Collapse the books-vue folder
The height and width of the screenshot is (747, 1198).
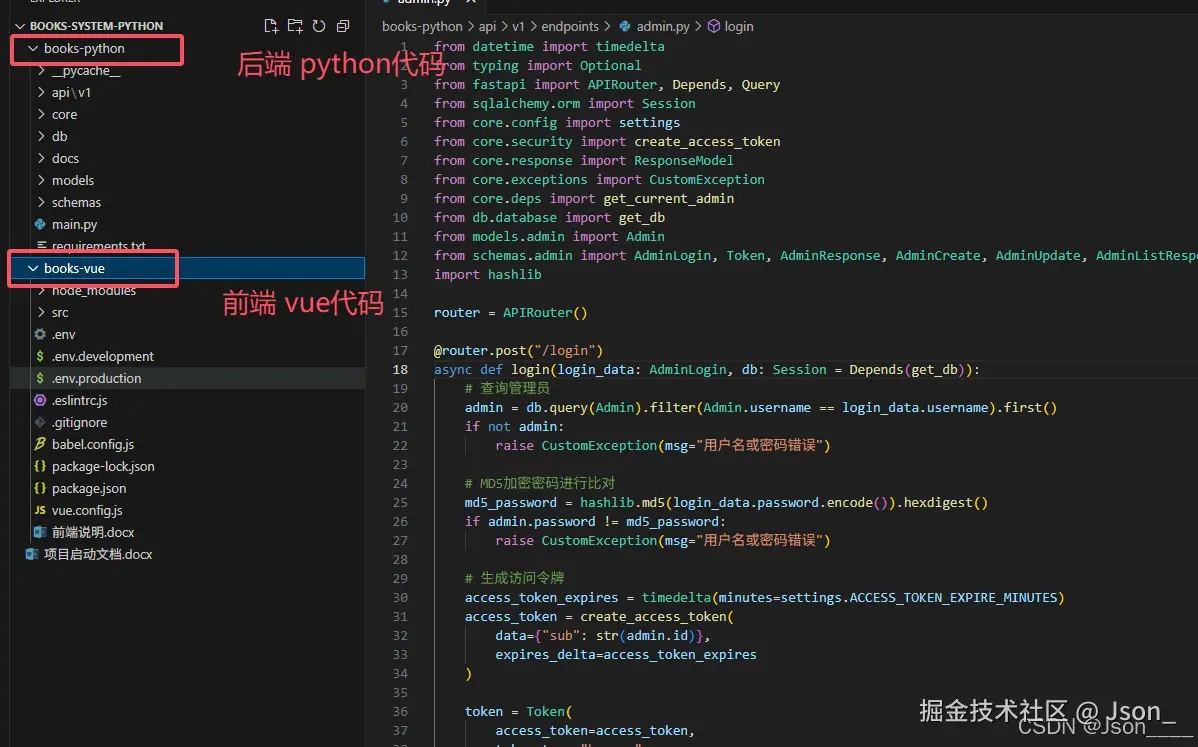(x=33, y=268)
